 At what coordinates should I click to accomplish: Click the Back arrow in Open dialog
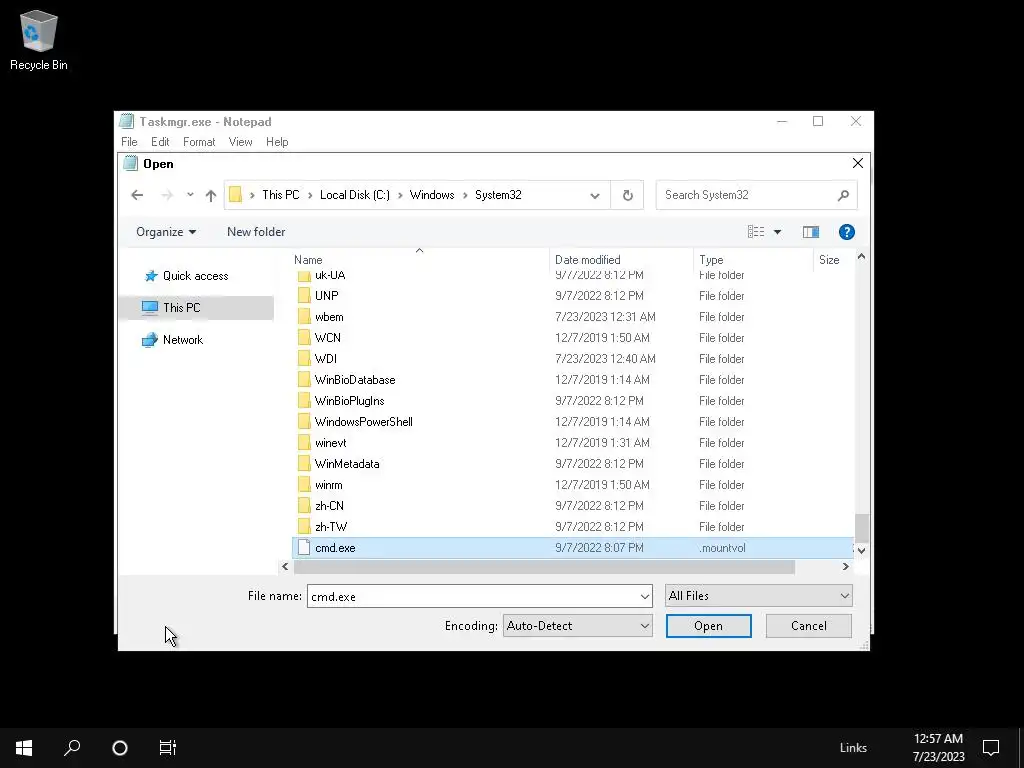tap(137, 195)
